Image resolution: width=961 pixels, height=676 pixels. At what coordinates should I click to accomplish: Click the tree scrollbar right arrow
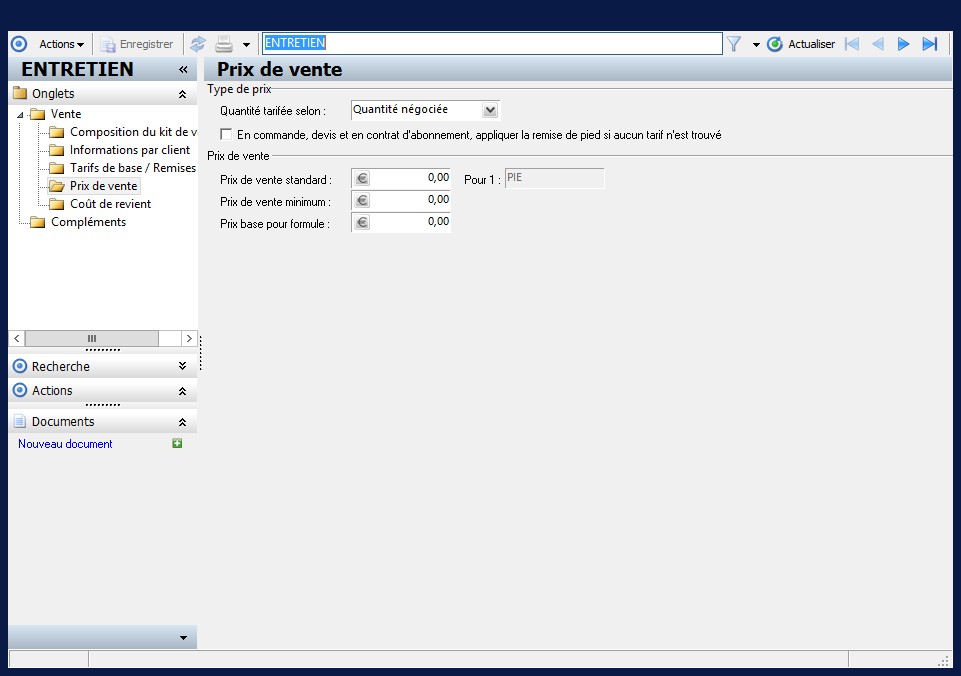189,338
